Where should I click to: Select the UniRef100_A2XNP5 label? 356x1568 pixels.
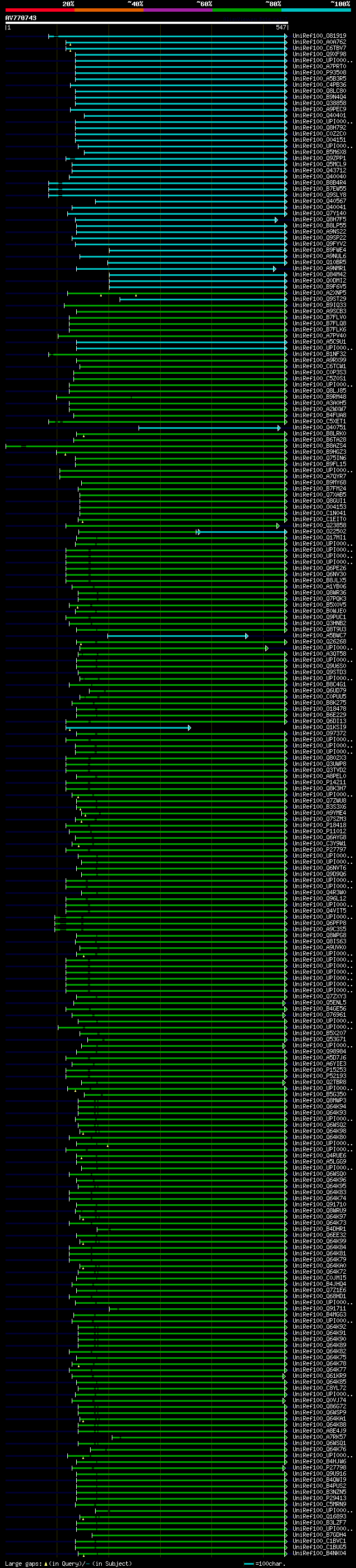point(319,293)
